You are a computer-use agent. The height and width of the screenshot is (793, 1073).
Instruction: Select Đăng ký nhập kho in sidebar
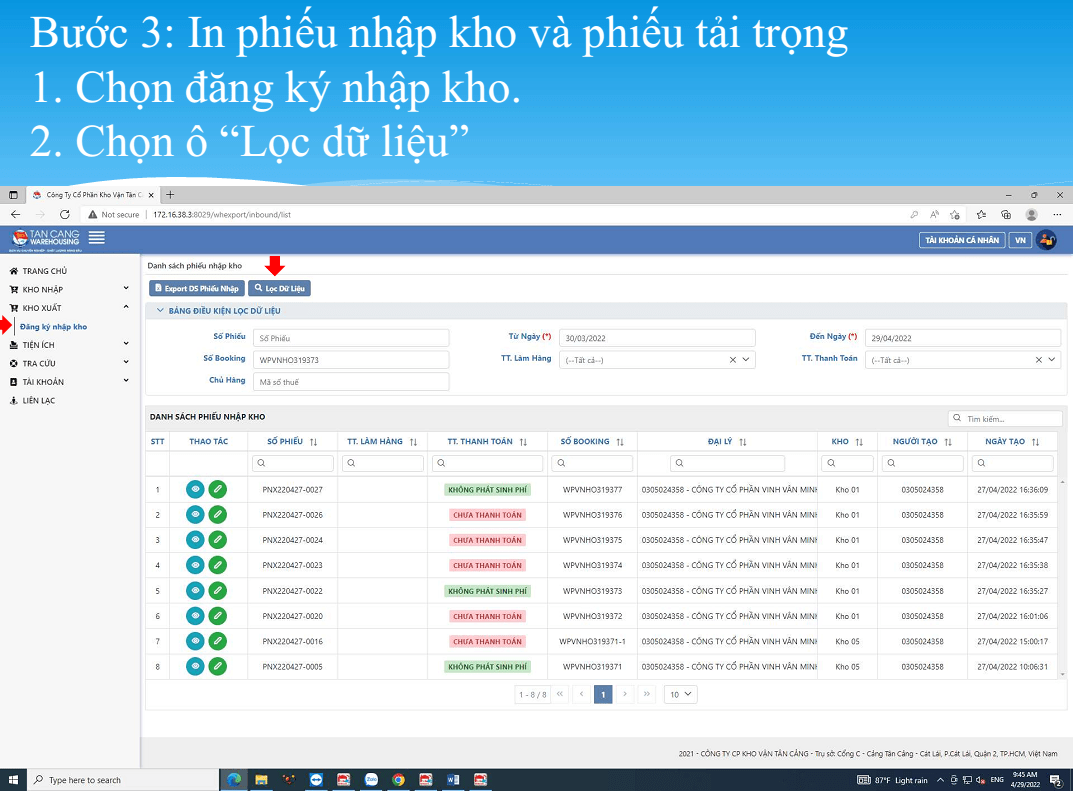coord(53,327)
